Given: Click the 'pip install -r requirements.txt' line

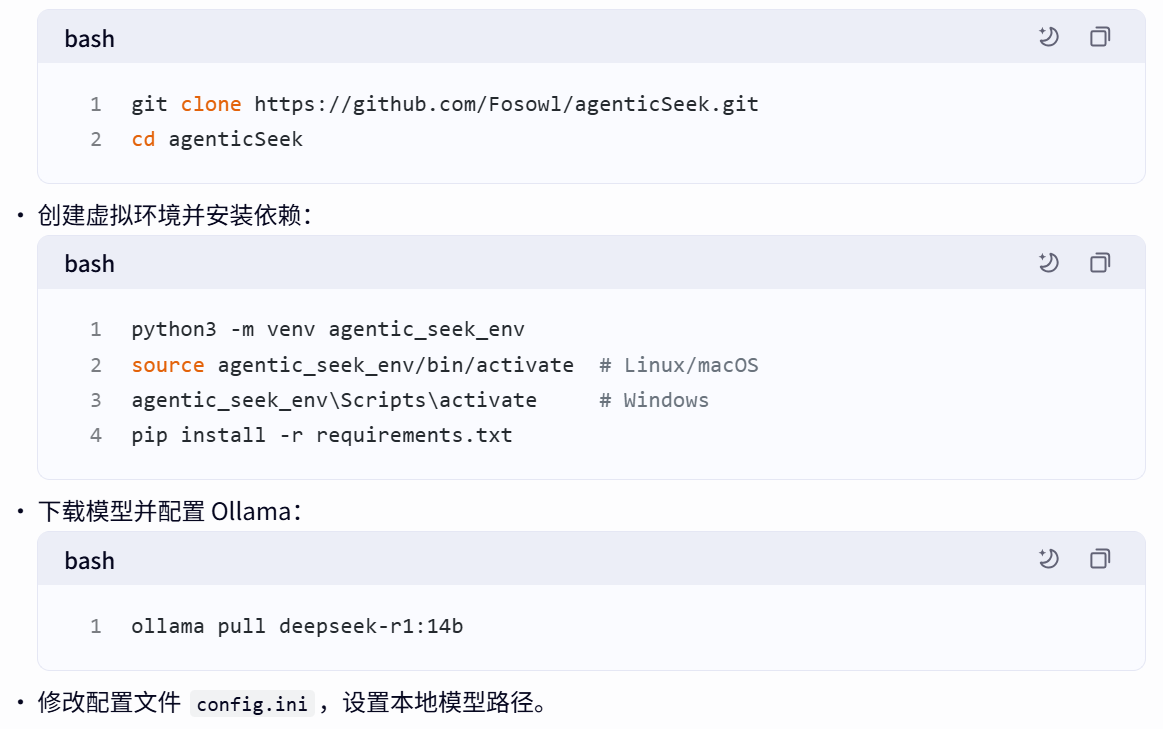Looking at the screenshot, I should (321, 435).
